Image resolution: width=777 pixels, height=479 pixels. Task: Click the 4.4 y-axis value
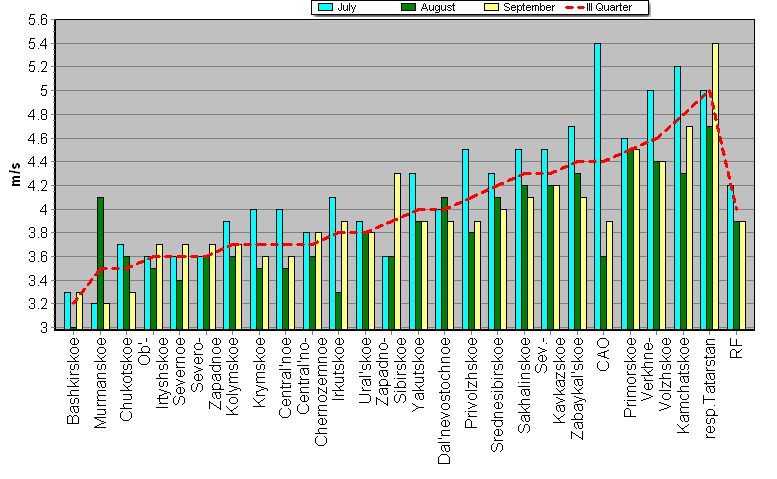38,162
